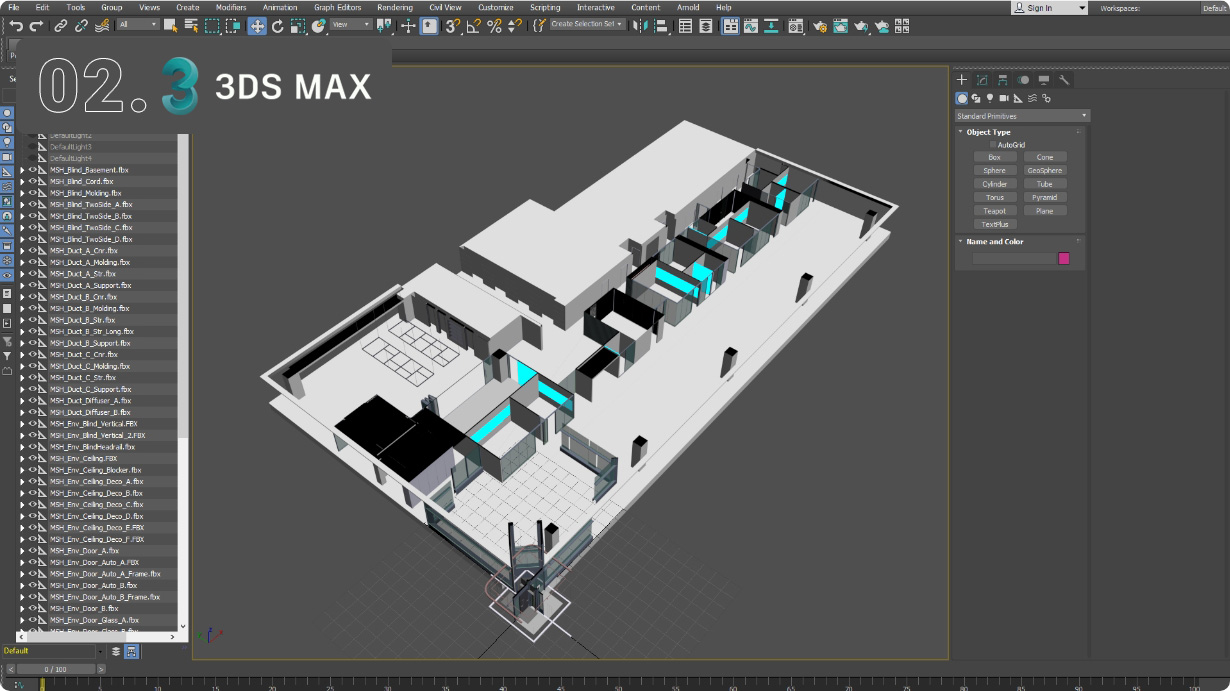Toggle the Angle Snap button
The image size is (1230, 691).
[x=473, y=26]
